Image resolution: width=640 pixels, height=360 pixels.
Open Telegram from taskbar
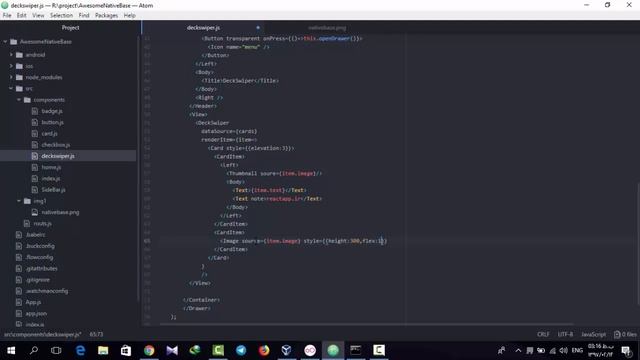click(241, 350)
